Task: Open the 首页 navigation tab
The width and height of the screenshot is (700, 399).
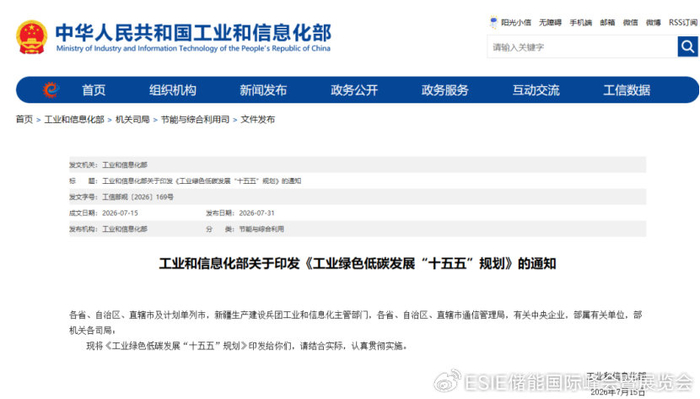Action: [x=94, y=90]
